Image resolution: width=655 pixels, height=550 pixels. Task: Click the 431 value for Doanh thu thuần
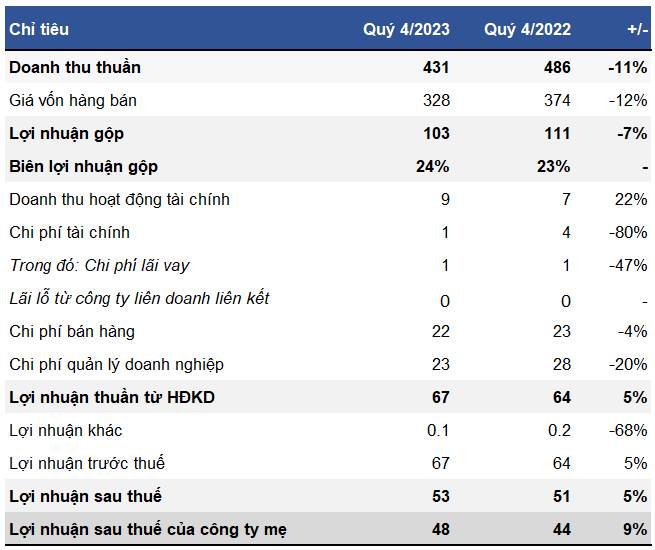pos(436,67)
